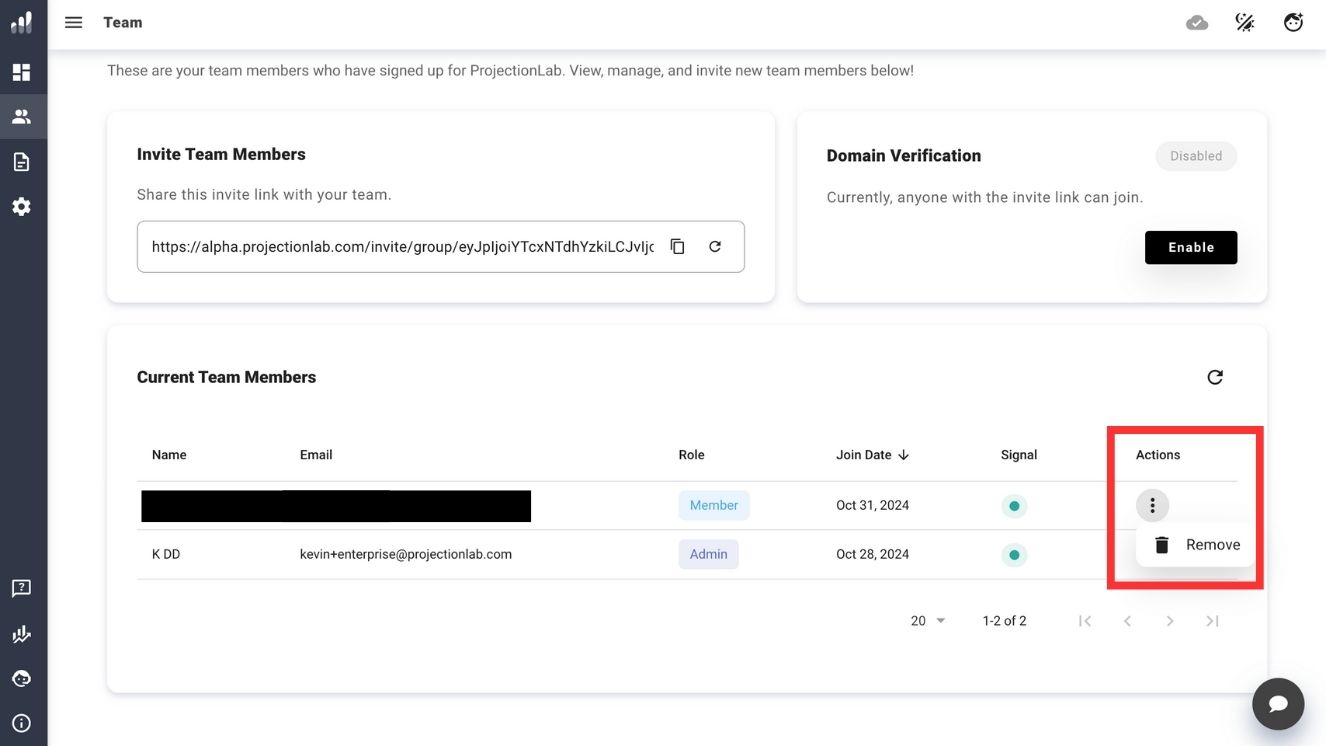1326x746 pixels.
Task: Regenerate the invite link
Action: click(715, 247)
